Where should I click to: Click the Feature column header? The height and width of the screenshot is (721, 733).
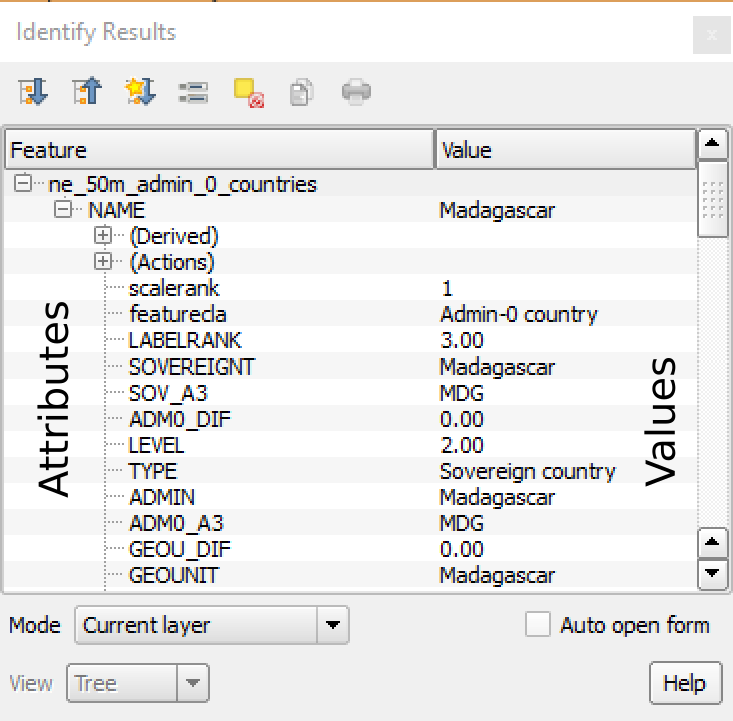coord(219,150)
